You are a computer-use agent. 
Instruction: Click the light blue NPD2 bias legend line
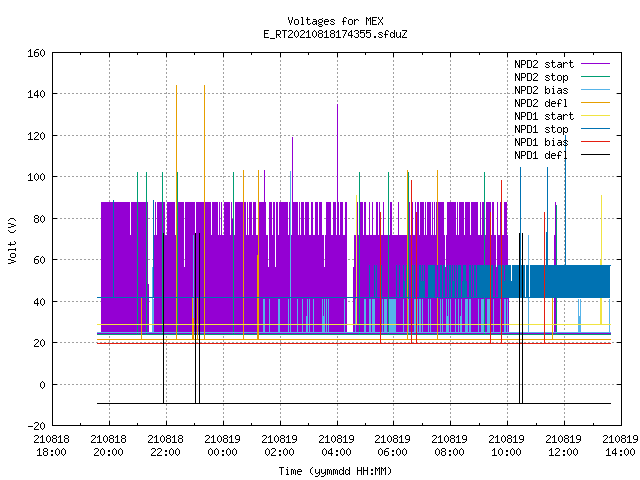point(596,89)
